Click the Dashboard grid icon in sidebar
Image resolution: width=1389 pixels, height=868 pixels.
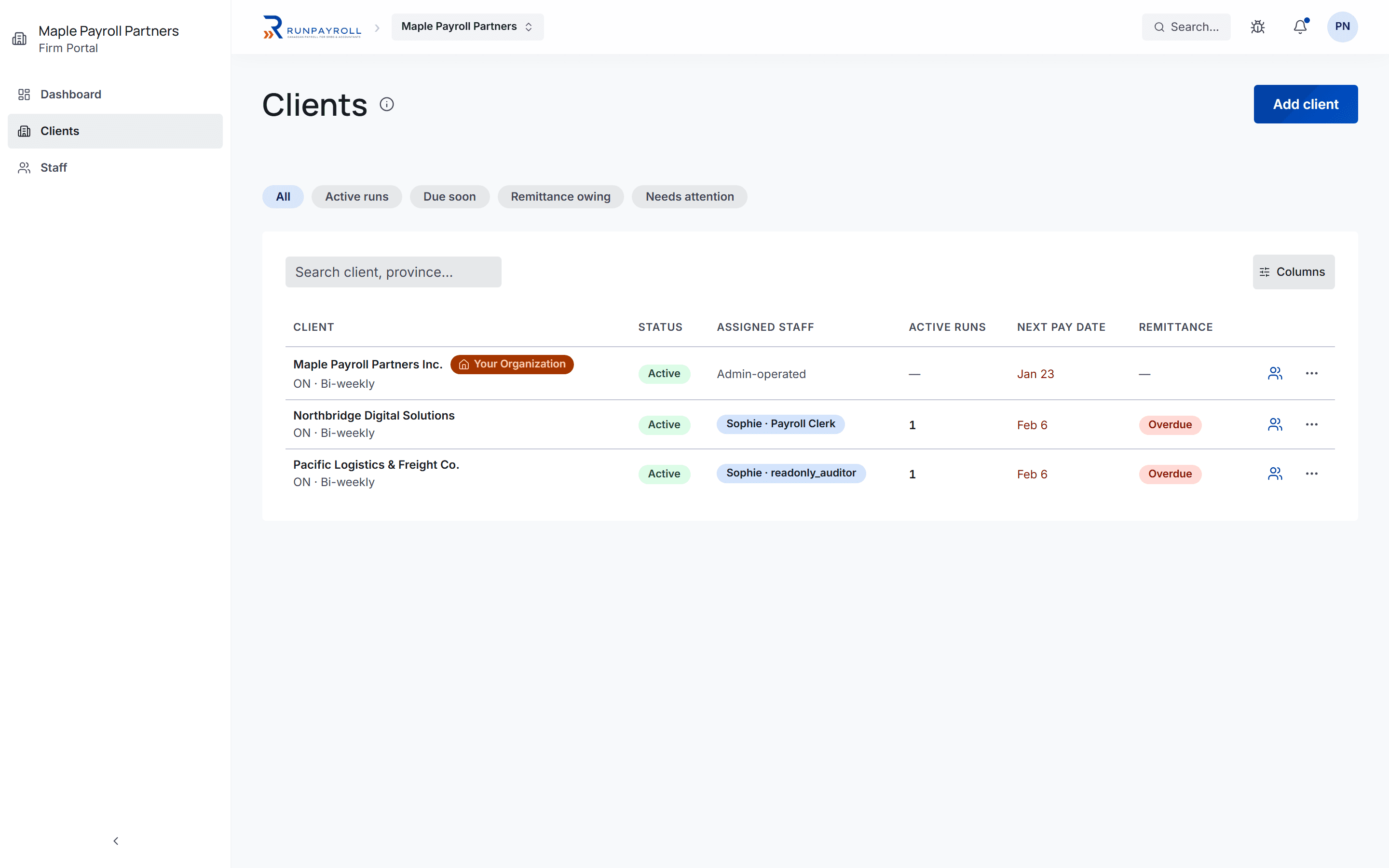pos(24,95)
